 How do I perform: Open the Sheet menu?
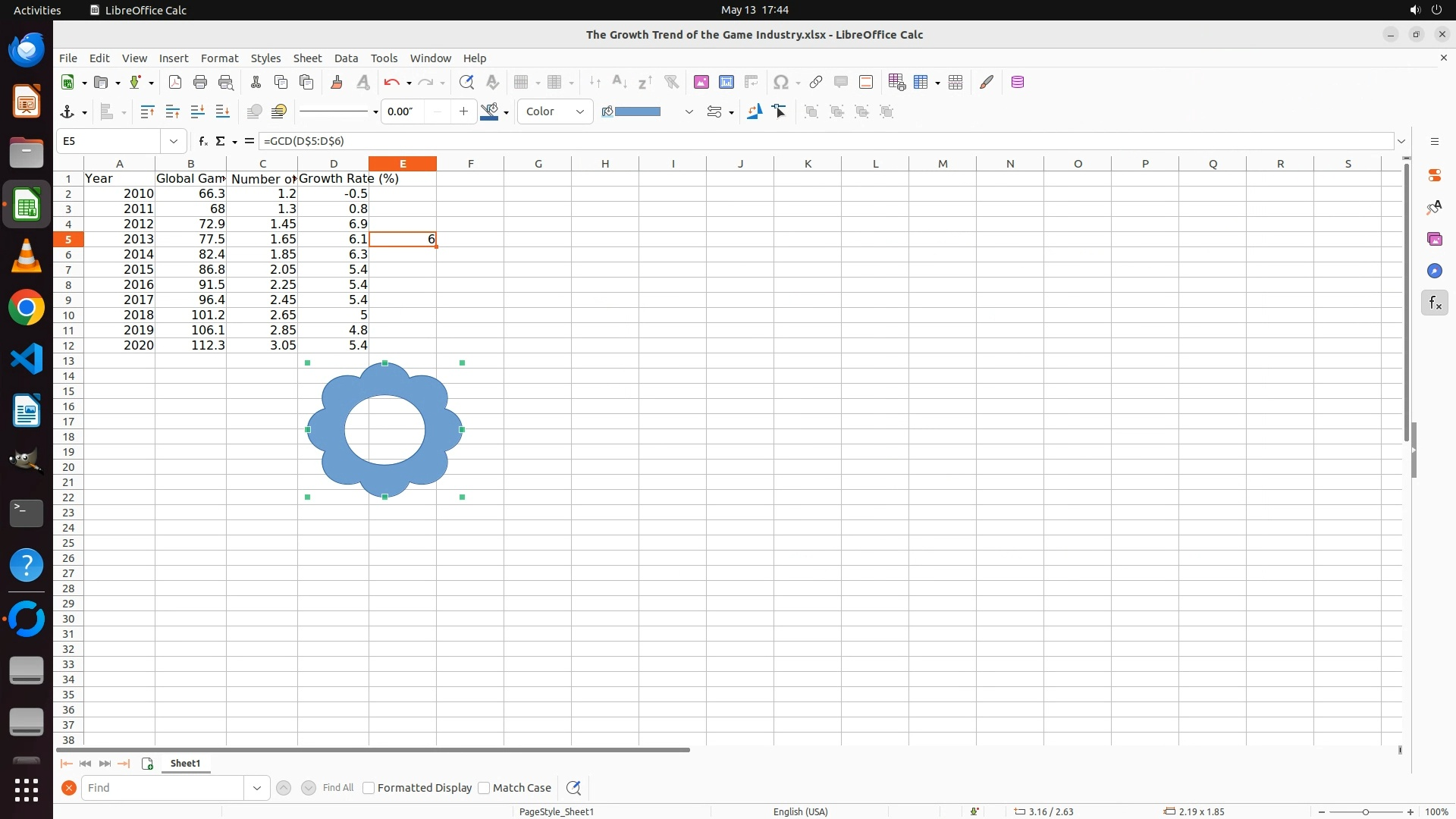click(x=307, y=58)
